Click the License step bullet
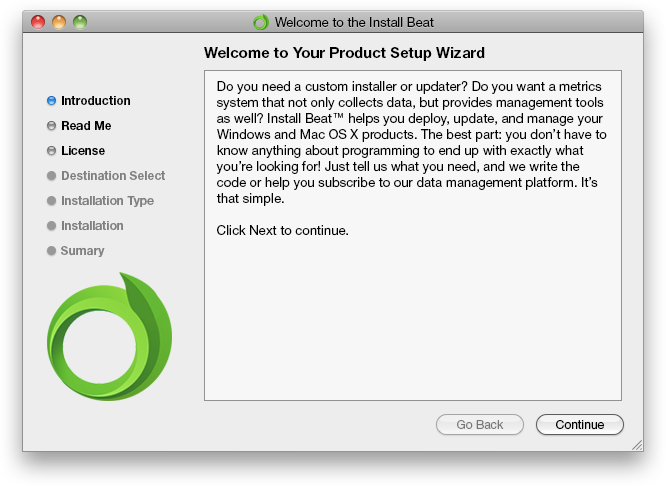 51,151
